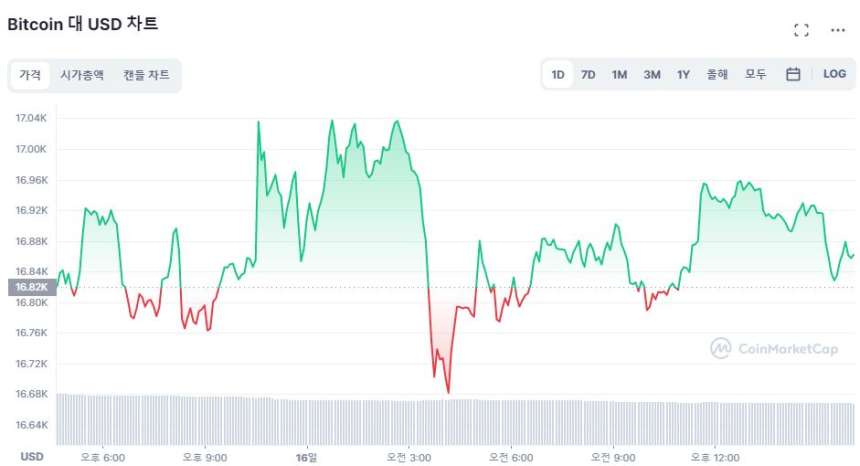Image resolution: width=860 pixels, height=466 pixels.
Task: Select the 1M time range
Action: tap(619, 74)
